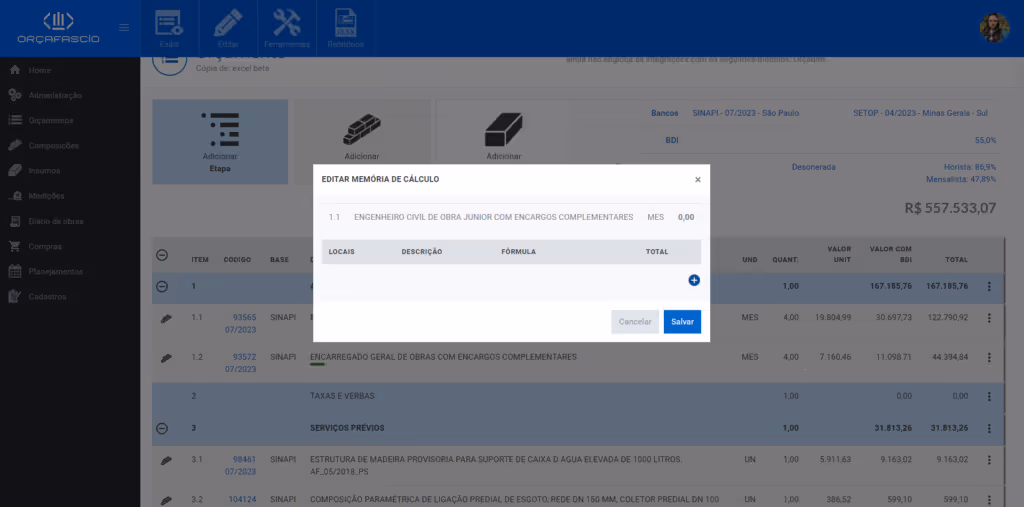The image size is (1024, 507).
Task: Open code 104124 link
Action: point(242,500)
